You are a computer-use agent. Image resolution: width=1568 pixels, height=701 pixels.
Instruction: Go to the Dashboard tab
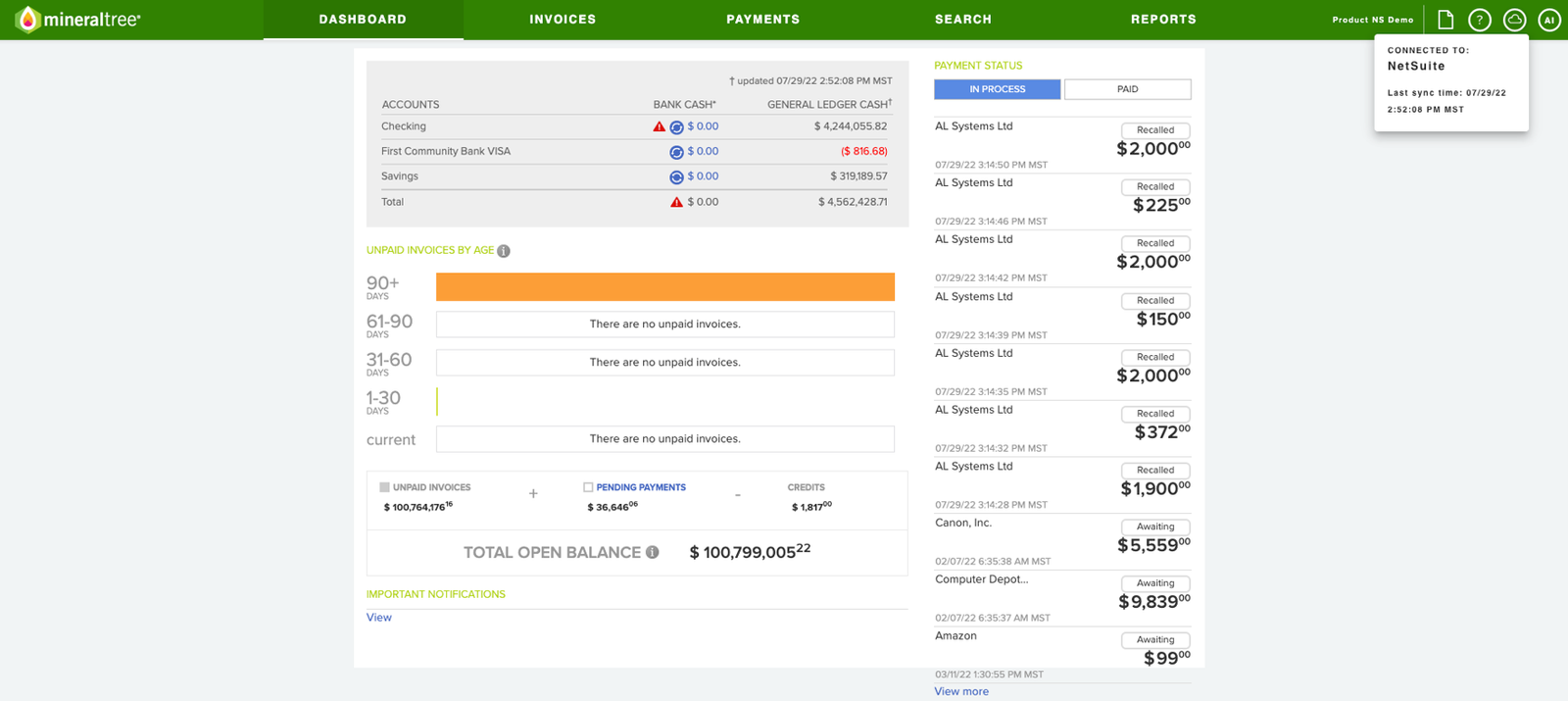point(363,20)
